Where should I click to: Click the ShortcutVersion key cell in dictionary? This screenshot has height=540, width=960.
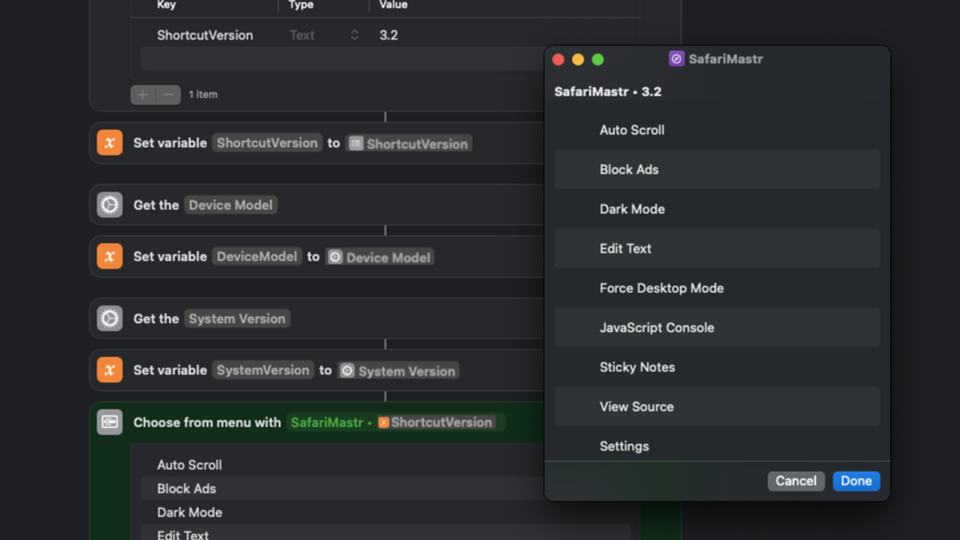[x=205, y=35]
